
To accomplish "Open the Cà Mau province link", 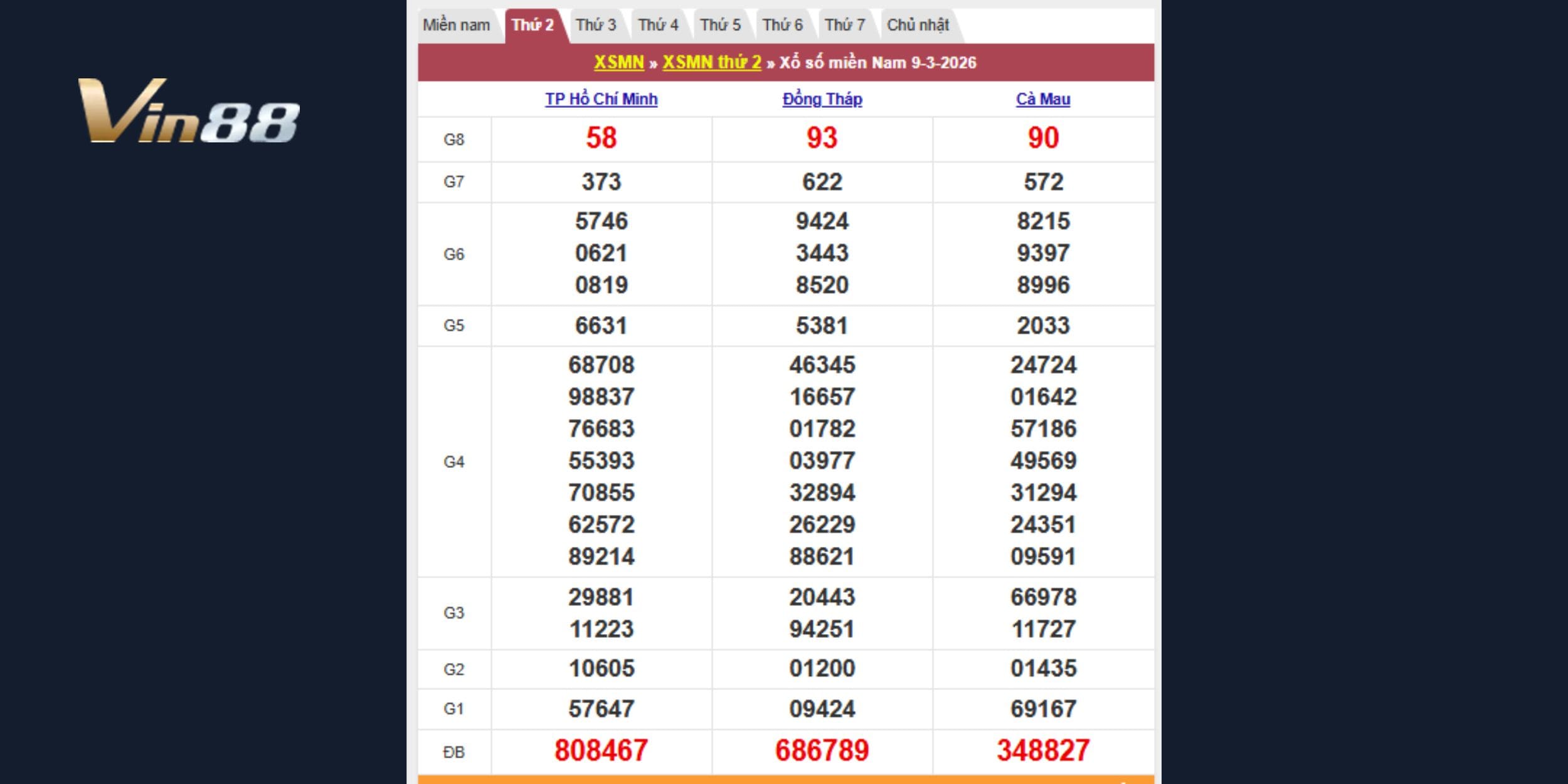I will point(1043,99).
